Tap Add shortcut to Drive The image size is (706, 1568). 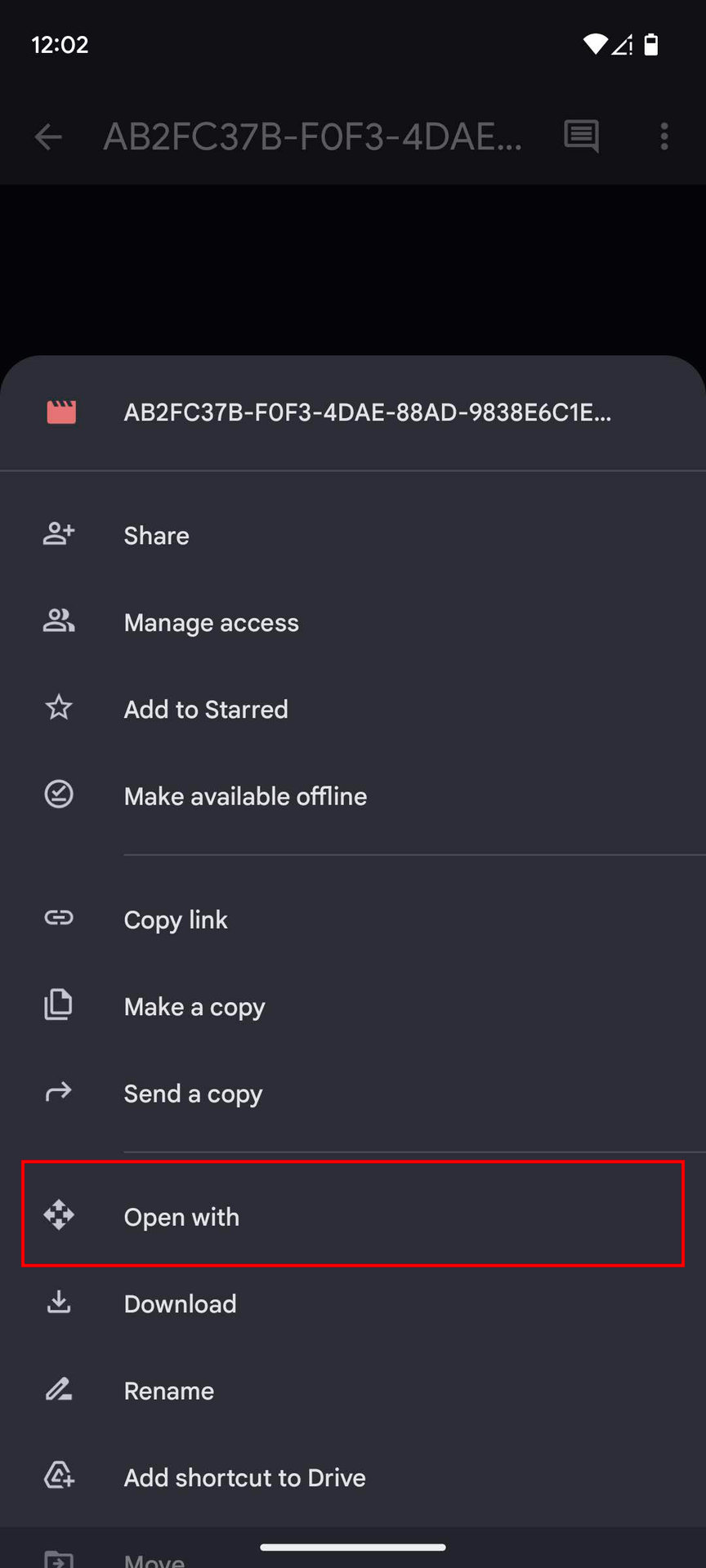244,1477
